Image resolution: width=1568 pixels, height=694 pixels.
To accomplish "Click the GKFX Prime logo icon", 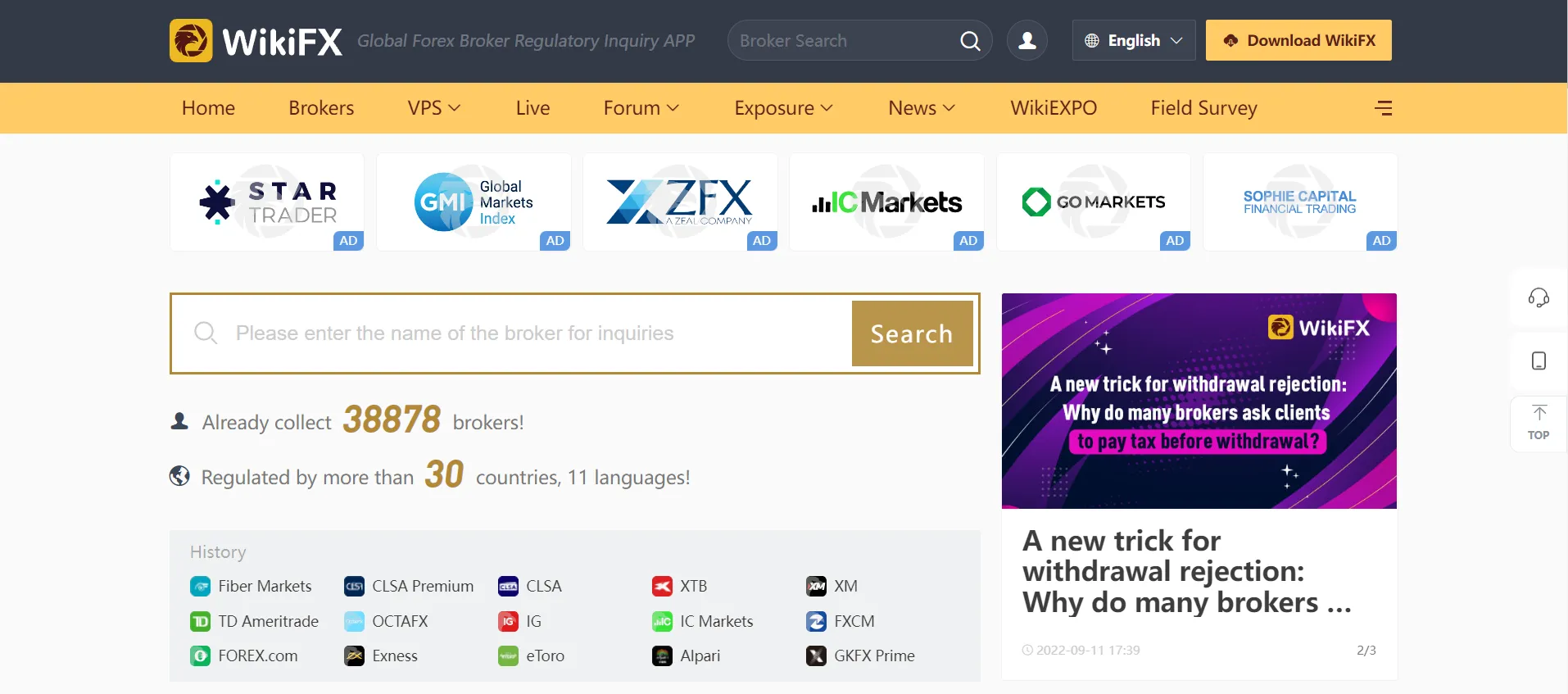I will pyautogui.click(x=816, y=656).
